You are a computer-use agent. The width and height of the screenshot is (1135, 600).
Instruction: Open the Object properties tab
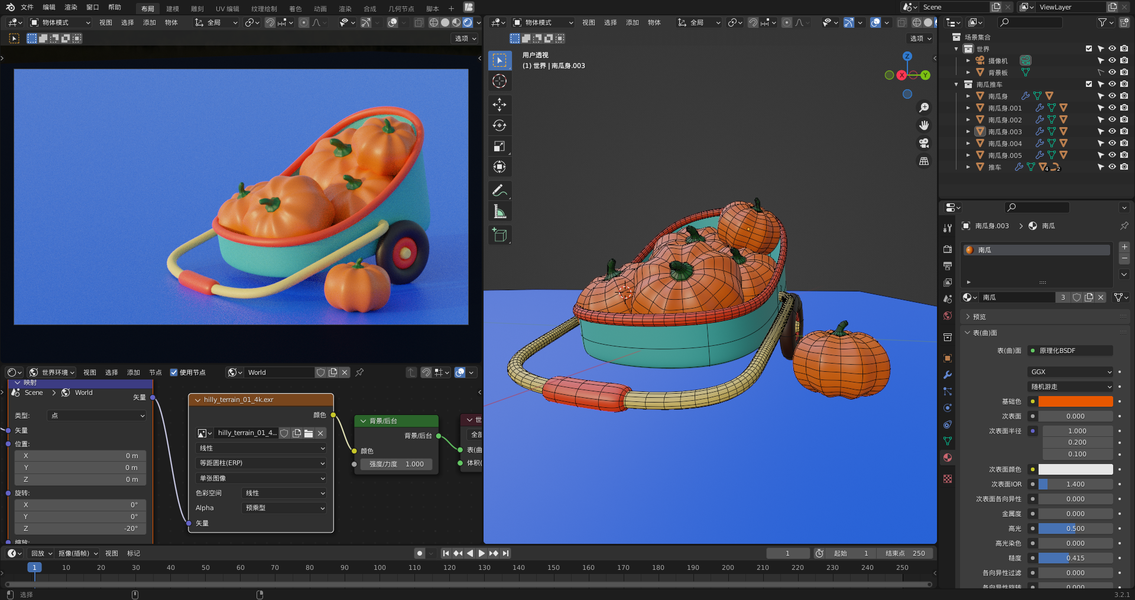pyautogui.click(x=948, y=358)
